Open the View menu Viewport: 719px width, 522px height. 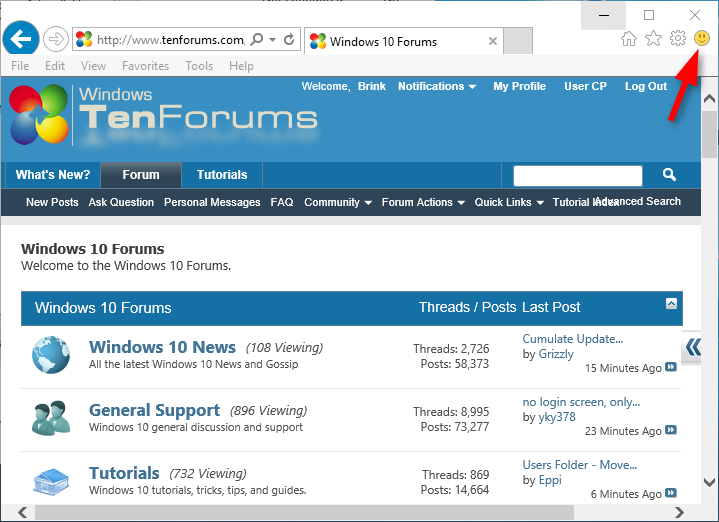click(94, 66)
